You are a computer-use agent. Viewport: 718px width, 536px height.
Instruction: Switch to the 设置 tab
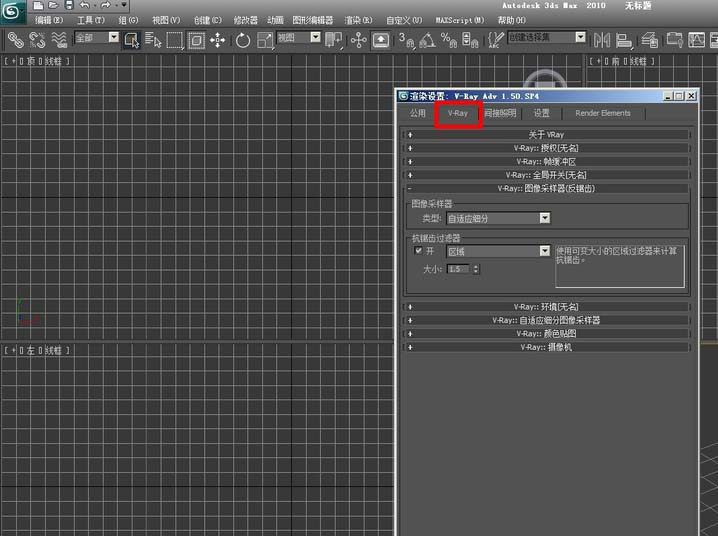pos(541,113)
